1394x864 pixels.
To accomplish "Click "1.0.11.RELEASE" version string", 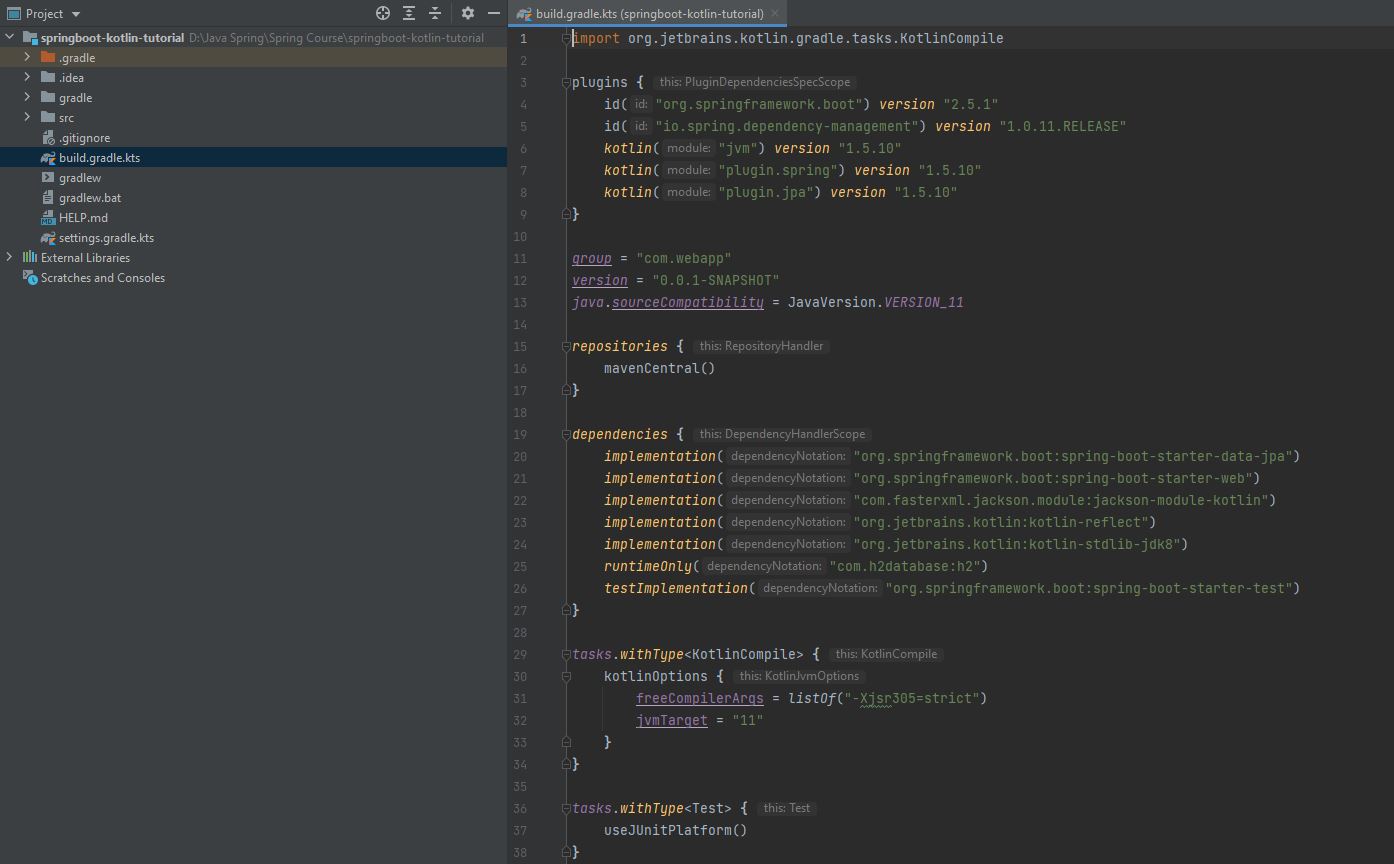I will (x=1063, y=126).
